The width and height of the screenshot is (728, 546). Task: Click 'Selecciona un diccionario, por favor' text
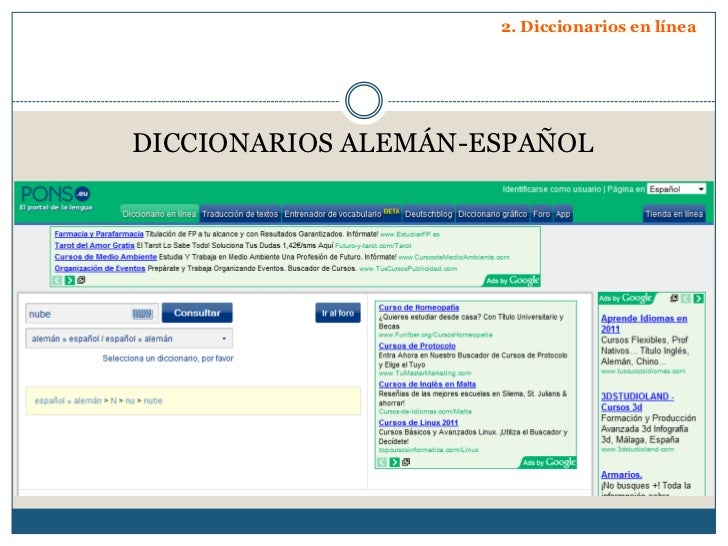(168, 358)
